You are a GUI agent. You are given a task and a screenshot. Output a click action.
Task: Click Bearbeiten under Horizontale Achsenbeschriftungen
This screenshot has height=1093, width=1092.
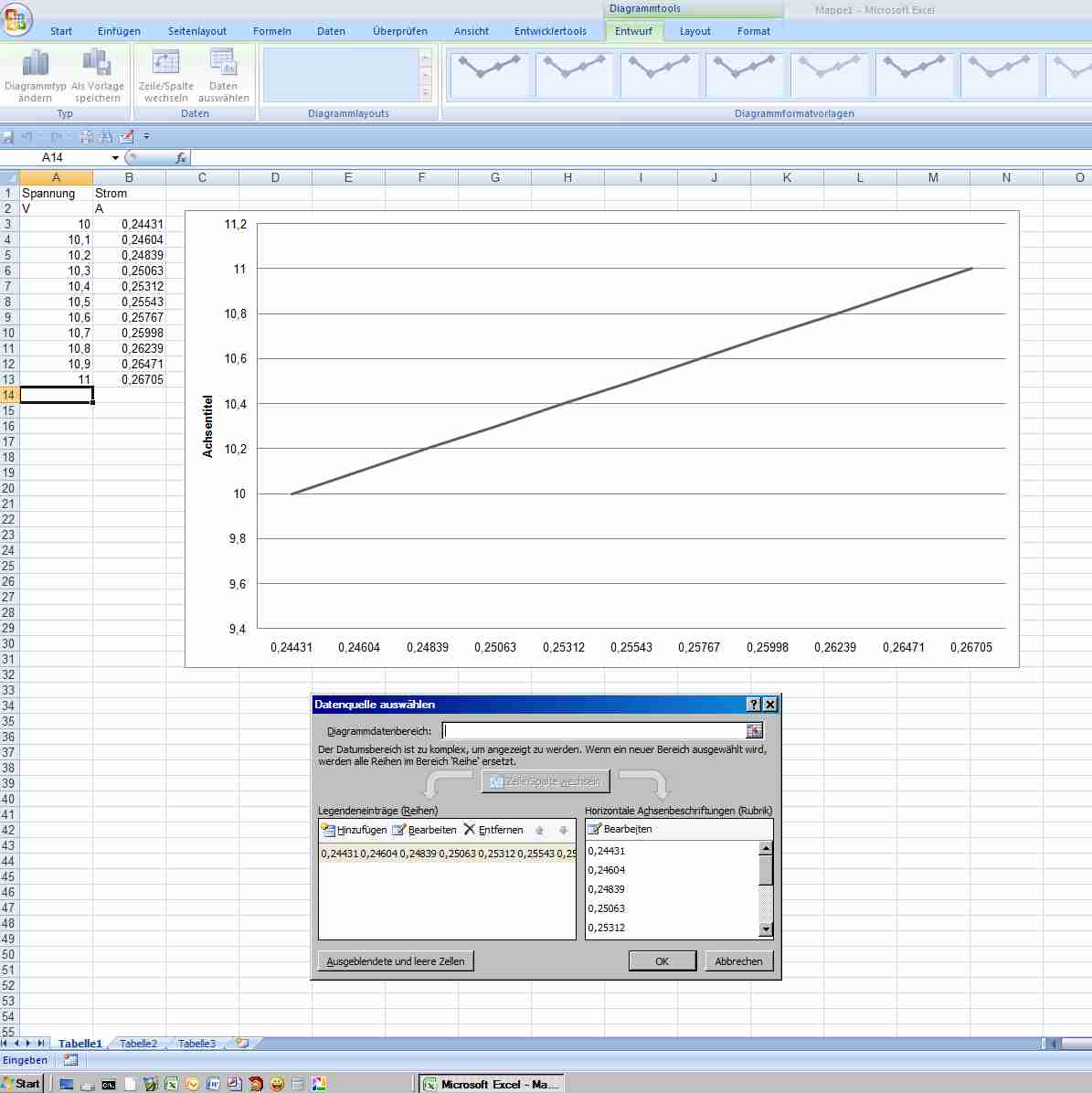[620, 829]
